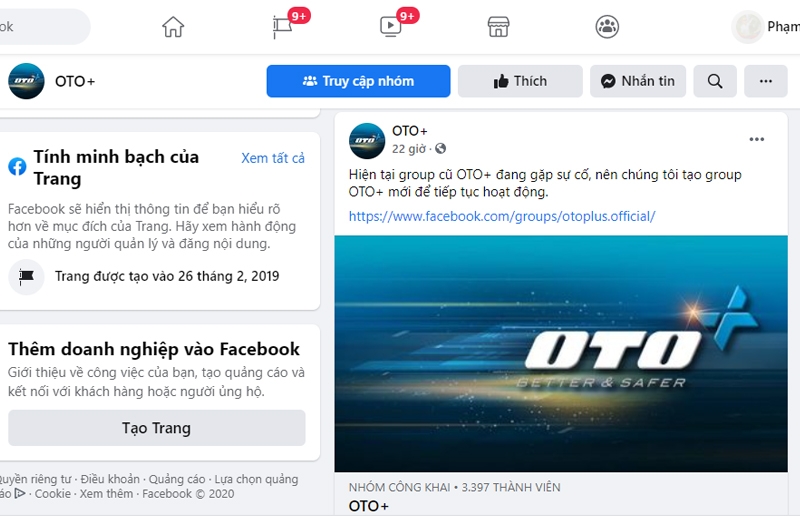Screen dimensions: 800x516
Task: Open page options three-dot menu button
Action: click(x=765, y=81)
